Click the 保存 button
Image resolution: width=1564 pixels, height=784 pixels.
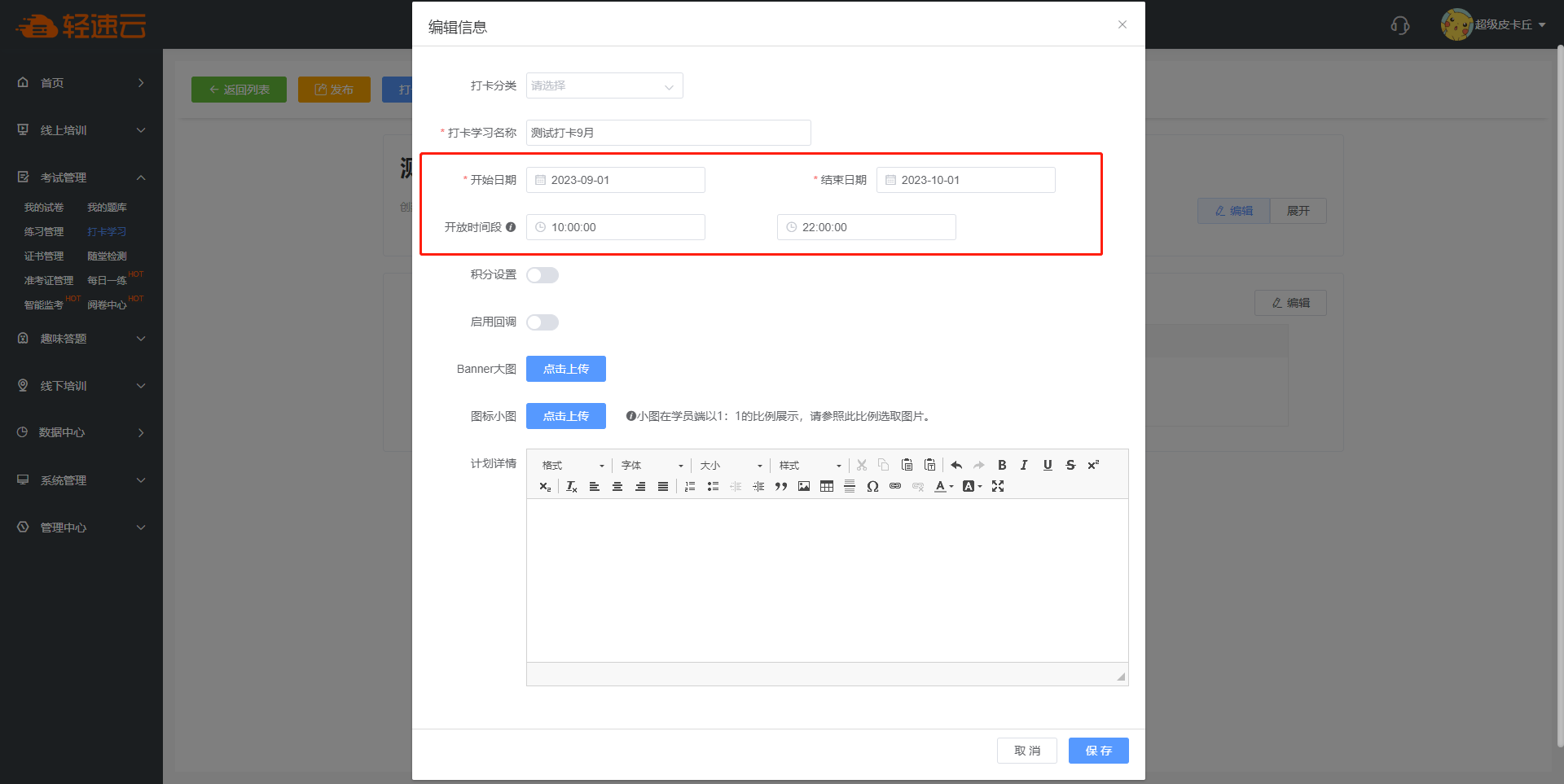coord(1098,751)
